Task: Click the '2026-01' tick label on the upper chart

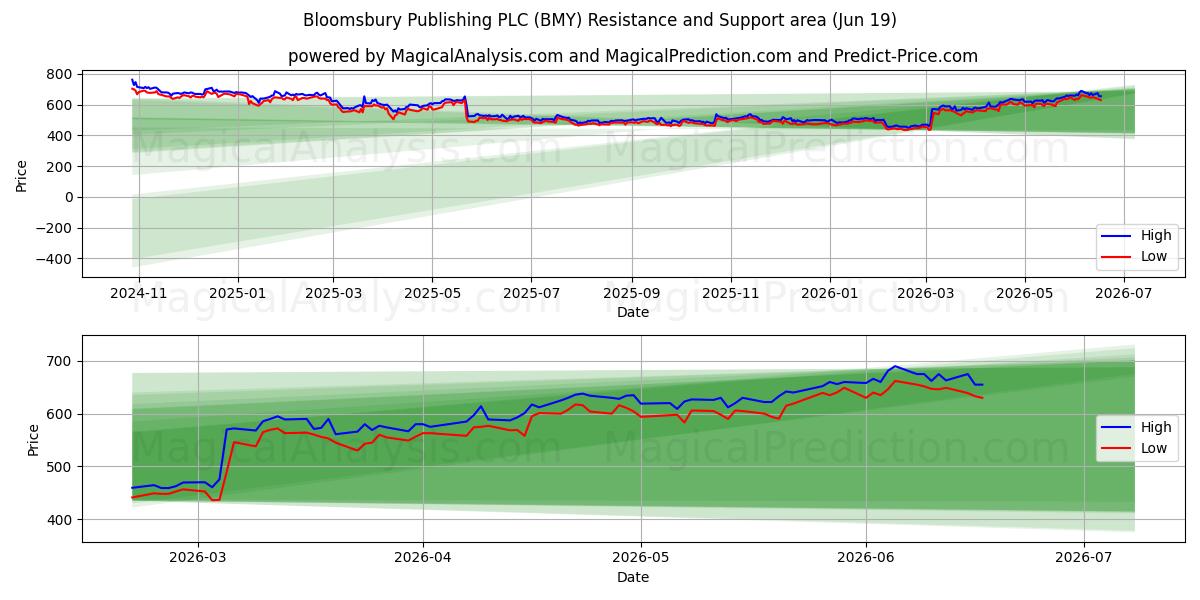Action: tap(829, 293)
